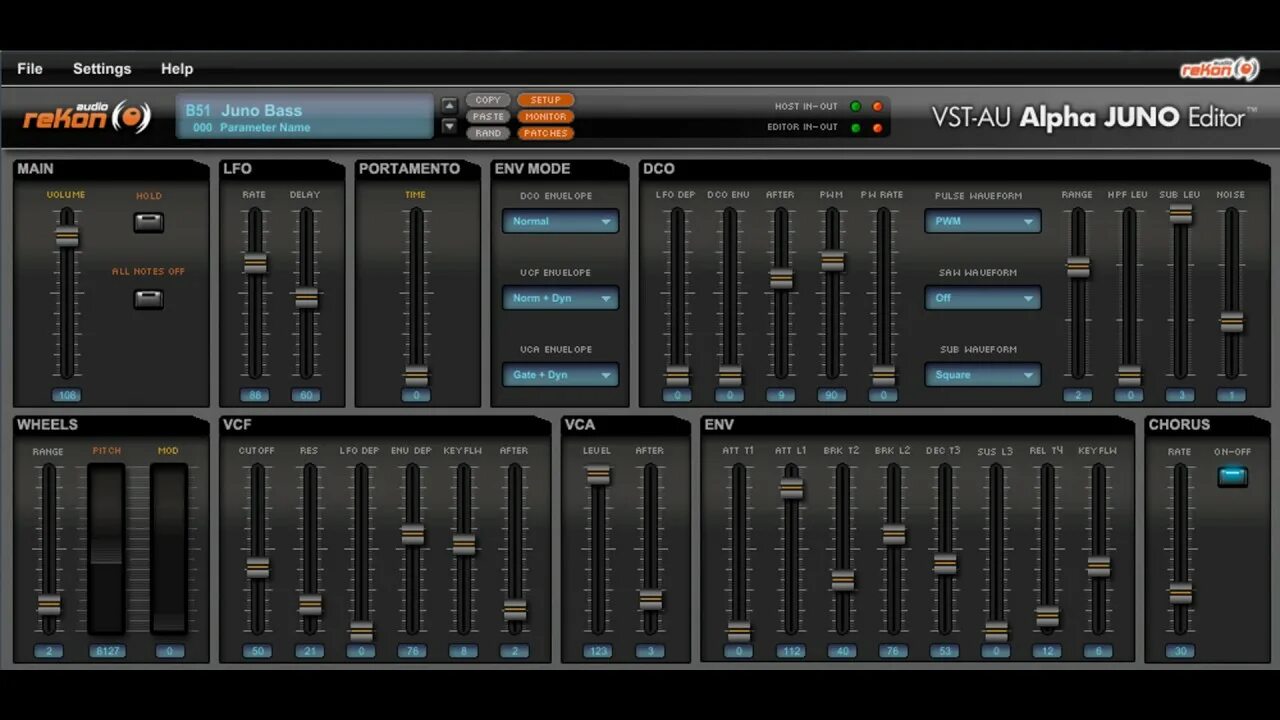Click the Editor In-Out red indicator
Image resolution: width=1280 pixels, height=720 pixels.
click(877, 127)
